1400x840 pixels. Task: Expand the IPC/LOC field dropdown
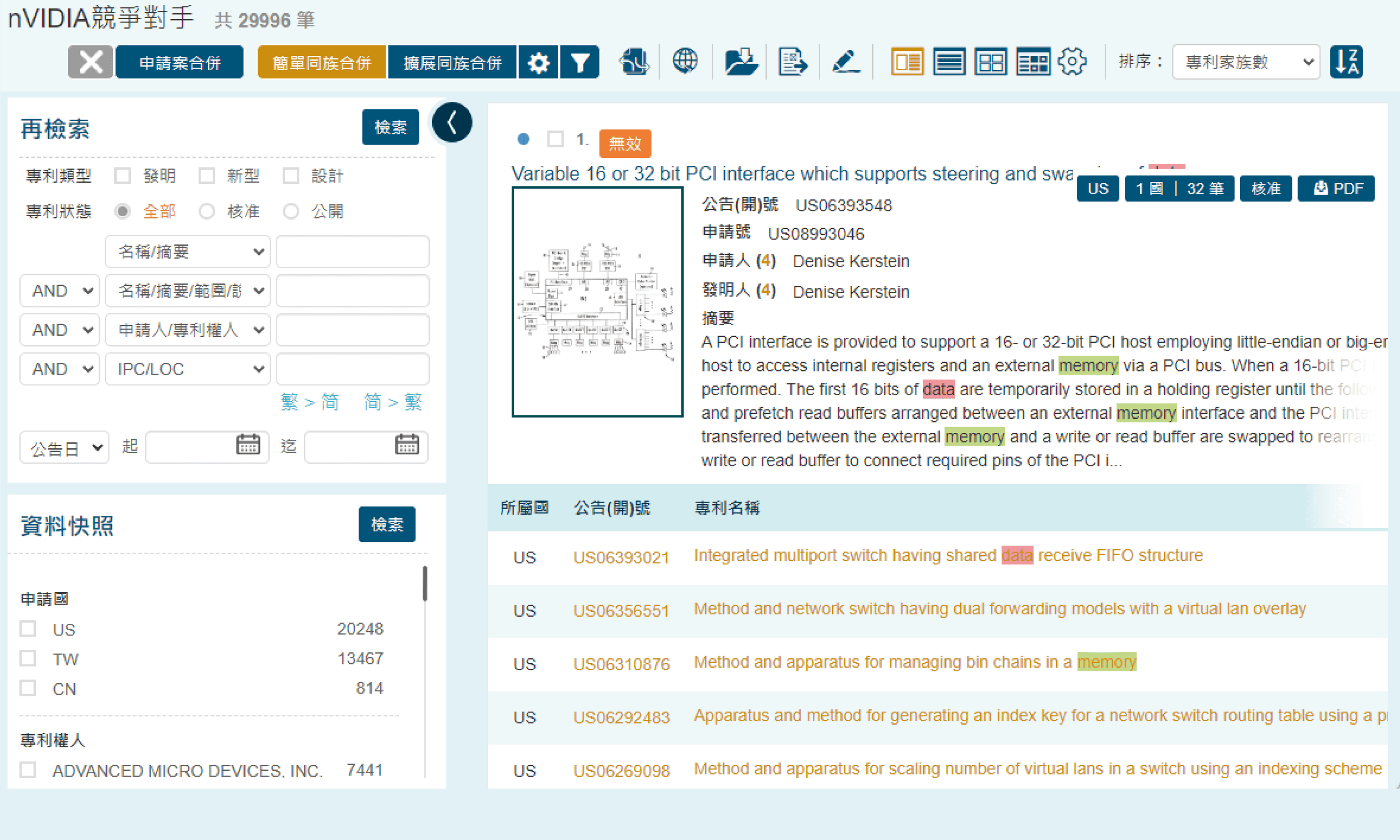point(187,369)
